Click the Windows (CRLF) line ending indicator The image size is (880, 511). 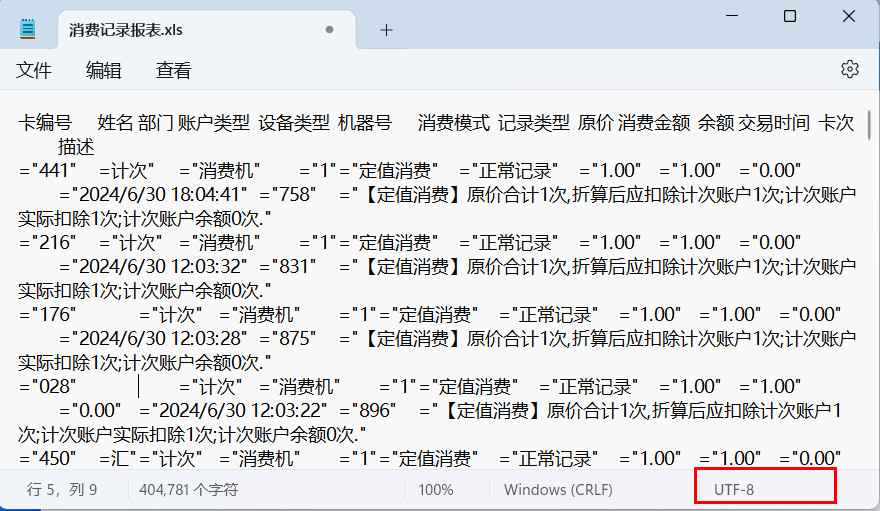[x=558, y=490]
